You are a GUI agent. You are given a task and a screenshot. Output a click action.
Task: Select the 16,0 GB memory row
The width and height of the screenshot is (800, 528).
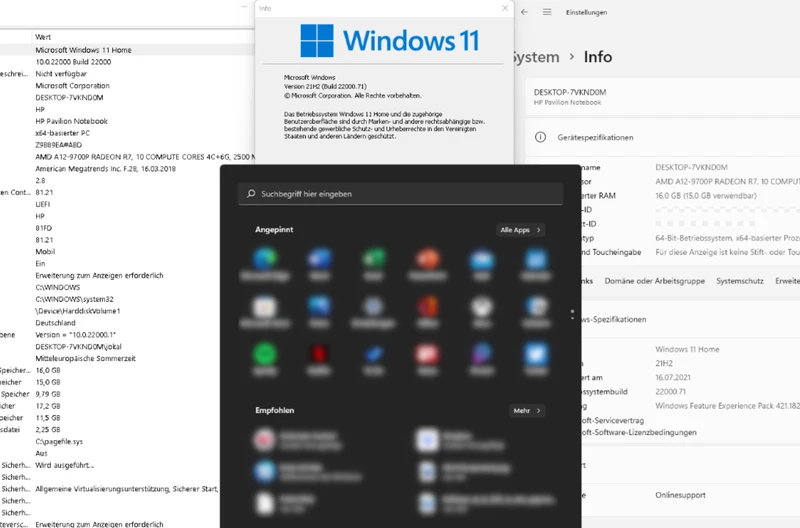pyautogui.click(x=47, y=370)
